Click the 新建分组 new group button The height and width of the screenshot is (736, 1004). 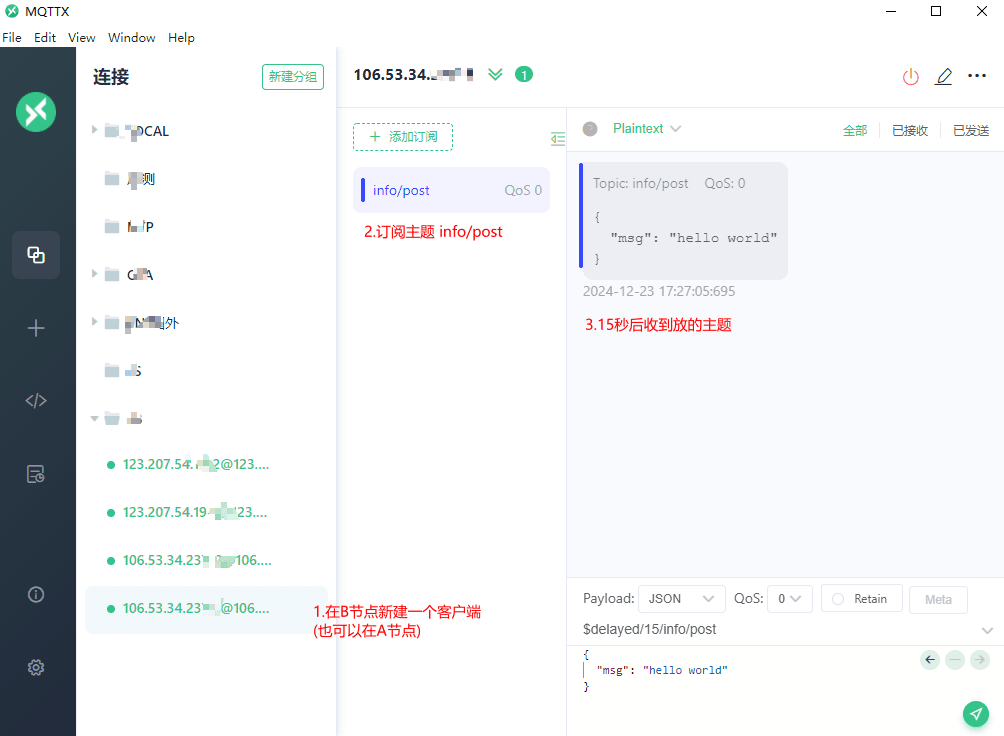pos(293,77)
